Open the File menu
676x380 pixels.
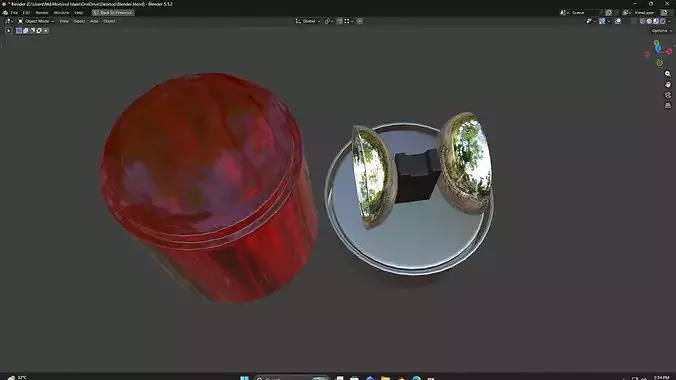14,13
